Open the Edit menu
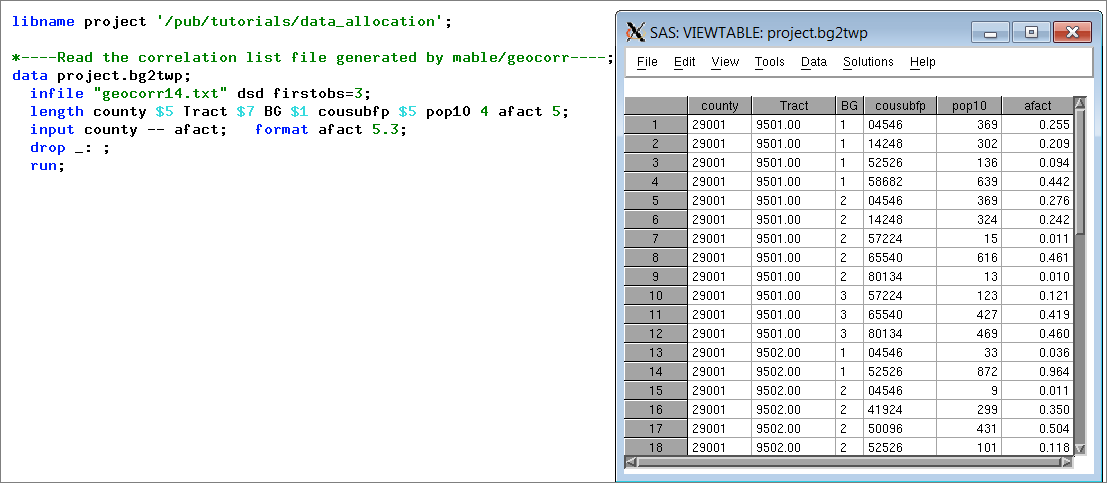This screenshot has width=1107, height=483. coord(684,62)
